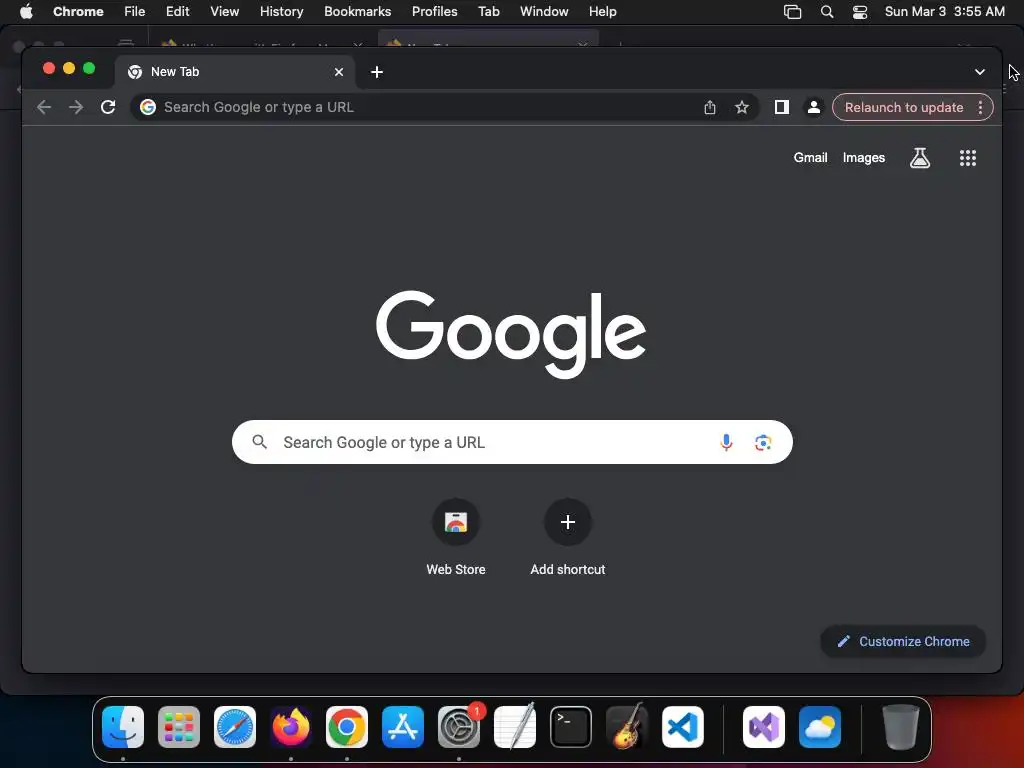This screenshot has width=1024, height=768.
Task: Open the Gmail link
Action: click(x=810, y=157)
